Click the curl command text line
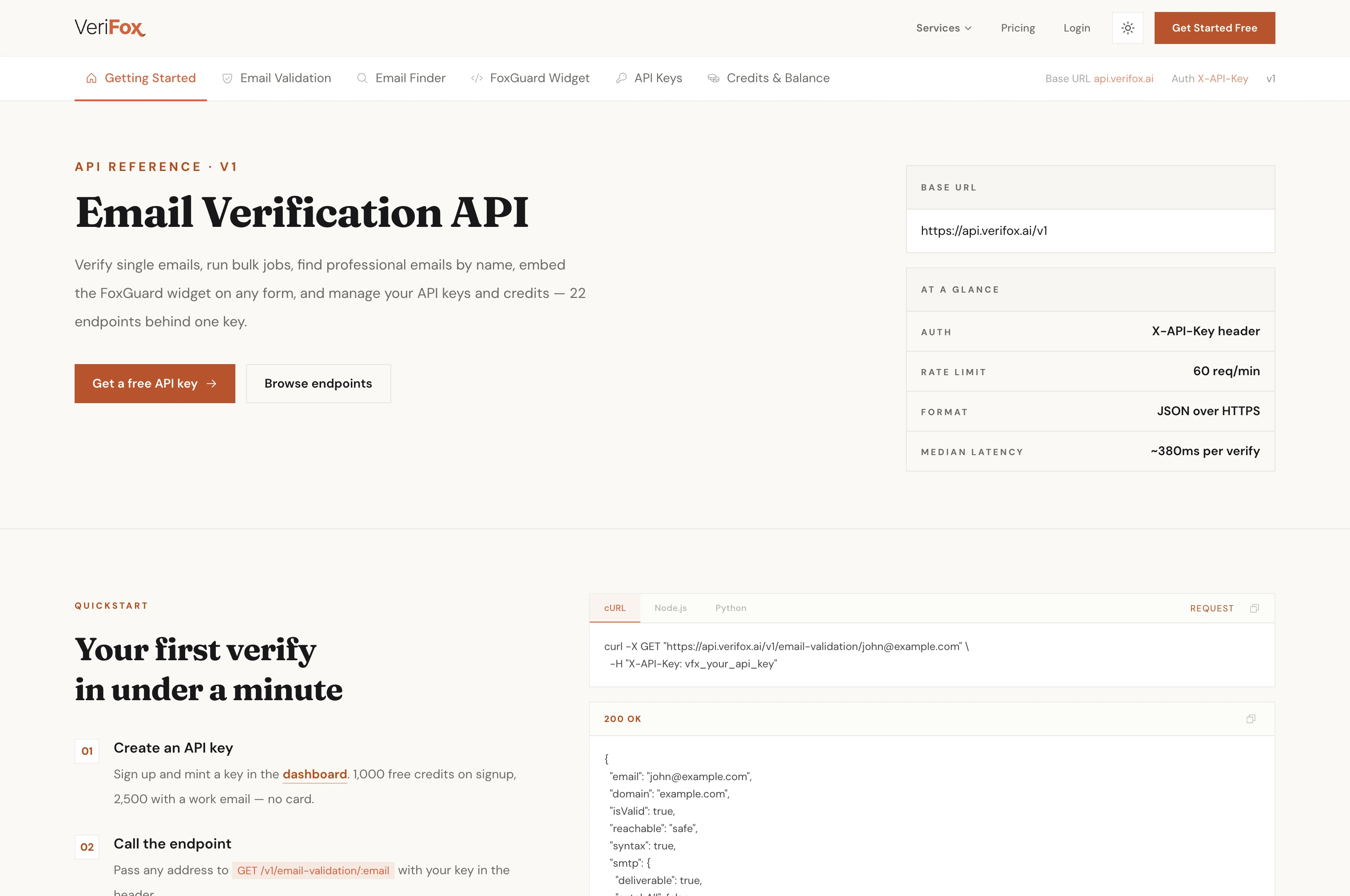 (786, 646)
